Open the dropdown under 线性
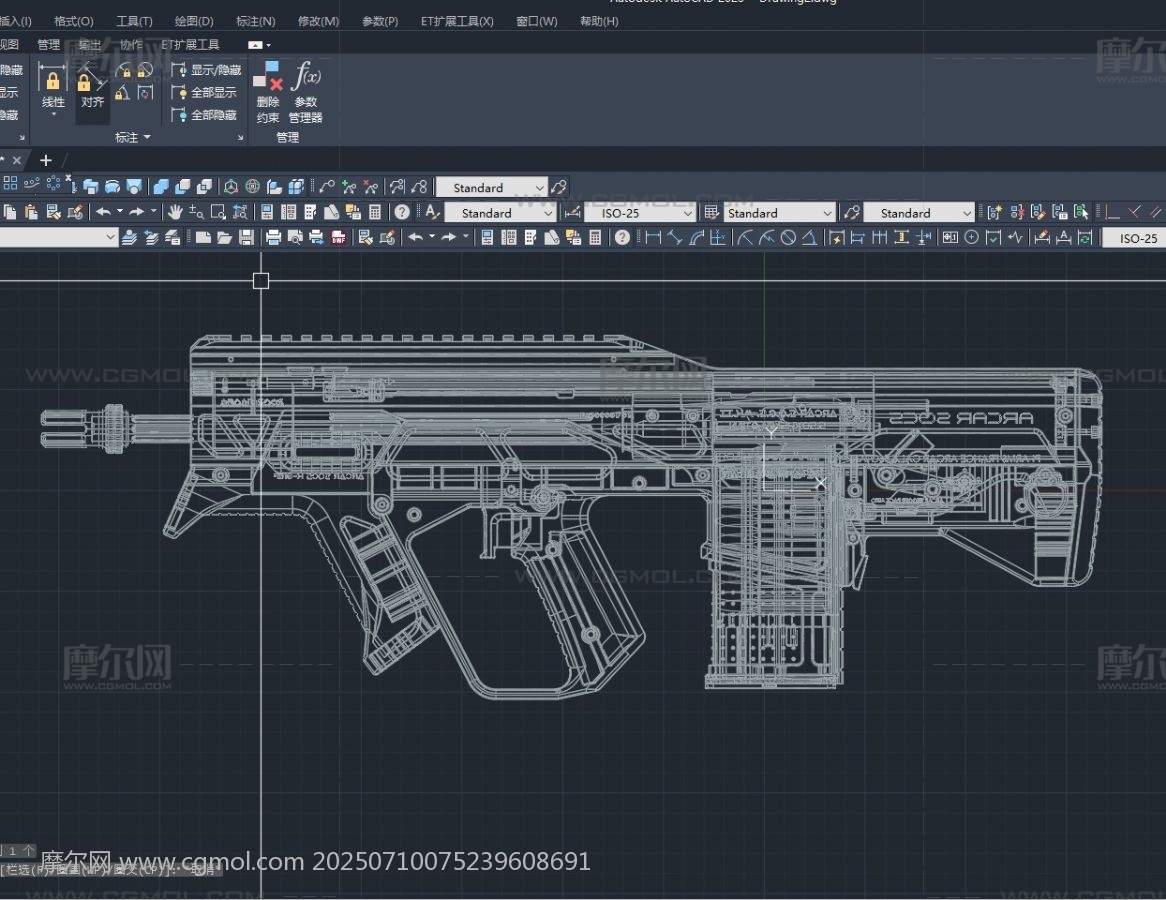Screen dimensions: 1166x900 [x=54, y=114]
